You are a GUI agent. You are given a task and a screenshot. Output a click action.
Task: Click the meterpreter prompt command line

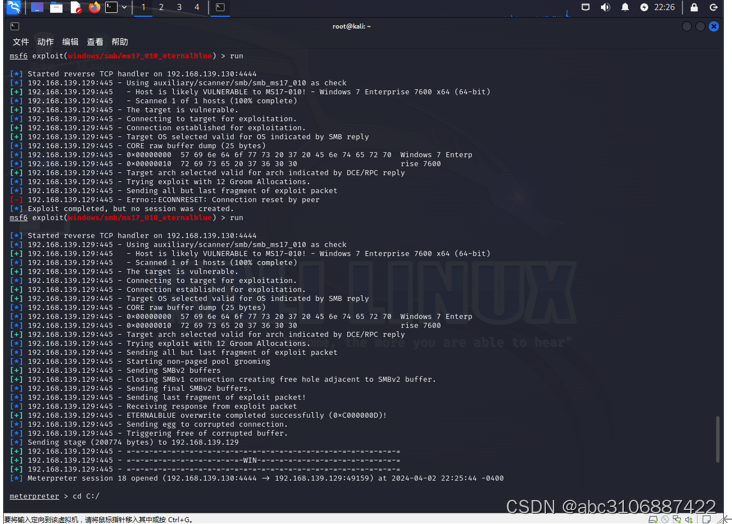55,496
